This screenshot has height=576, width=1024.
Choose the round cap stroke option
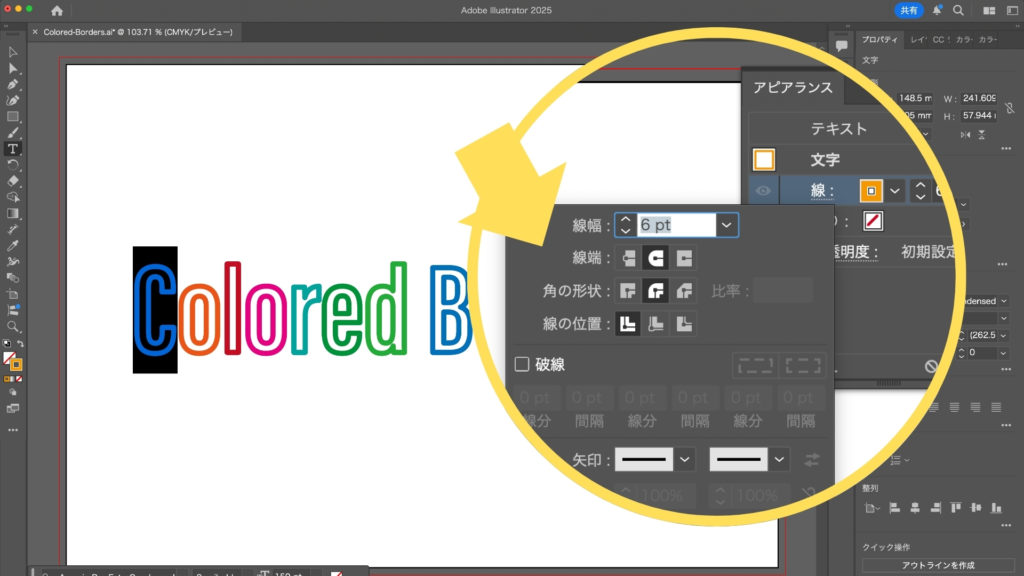coord(655,259)
